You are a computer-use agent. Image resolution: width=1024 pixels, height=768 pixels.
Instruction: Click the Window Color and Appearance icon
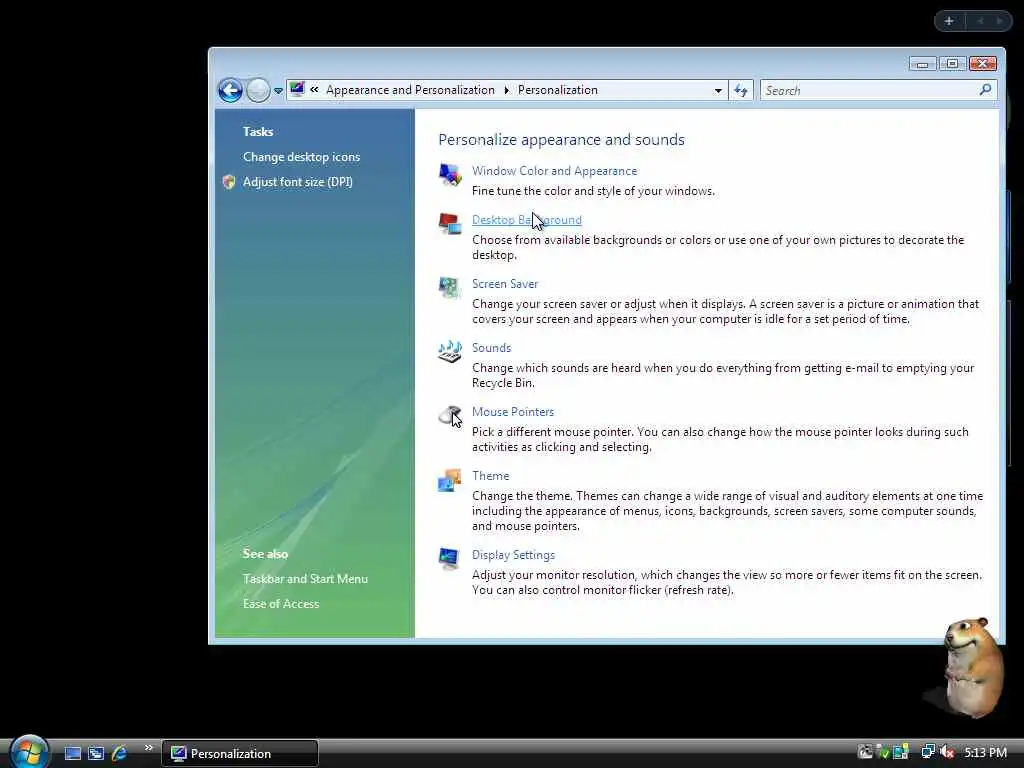pos(450,175)
